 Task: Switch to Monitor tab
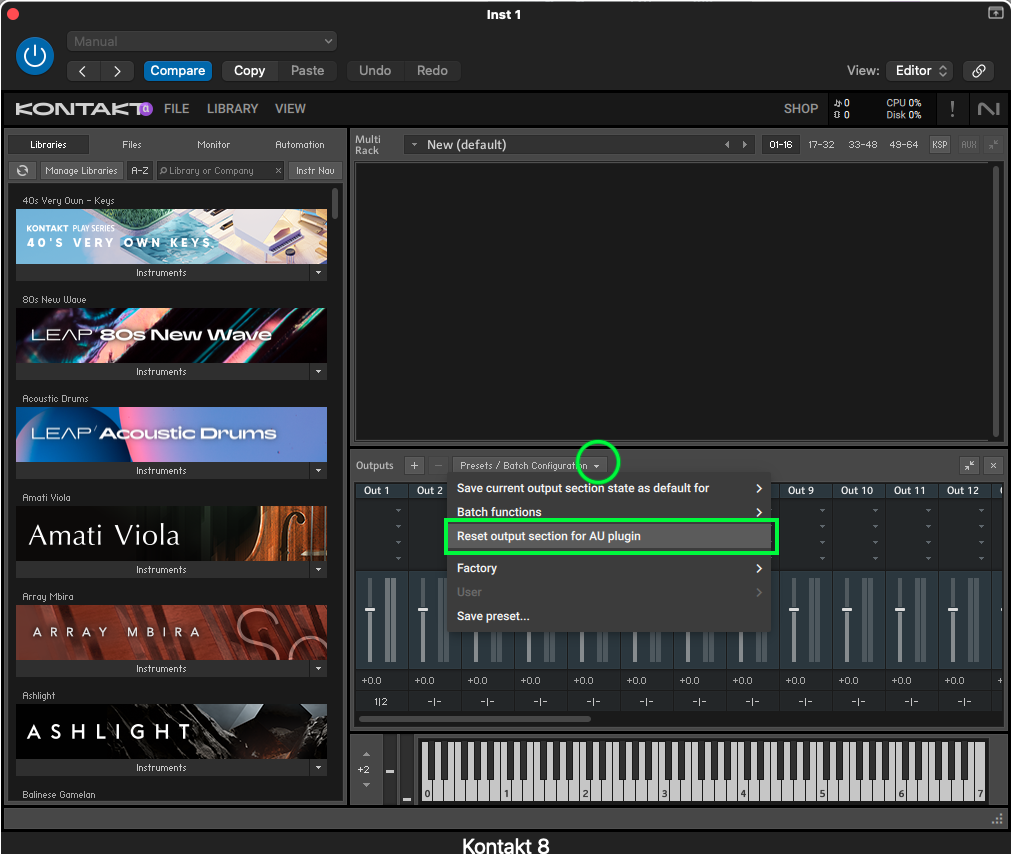click(x=213, y=145)
